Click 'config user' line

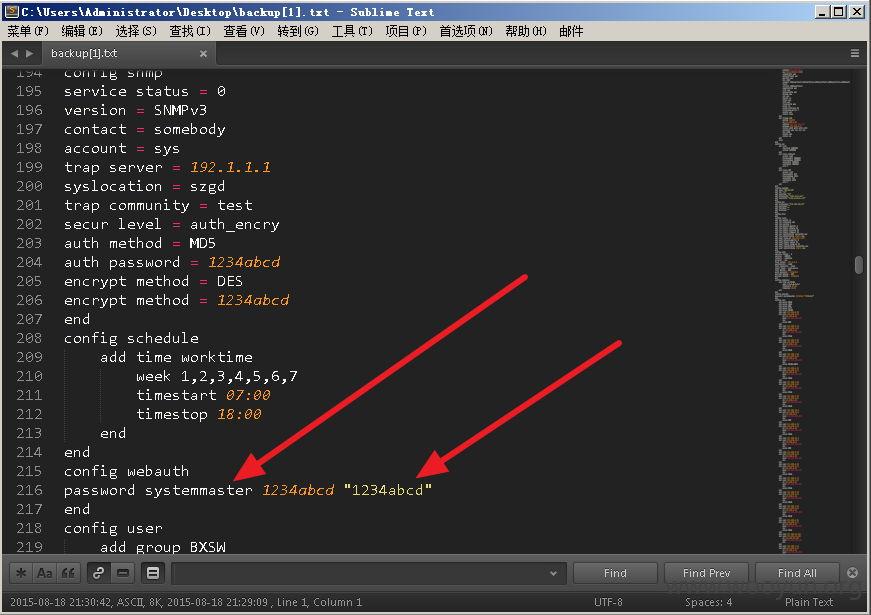[113, 528]
